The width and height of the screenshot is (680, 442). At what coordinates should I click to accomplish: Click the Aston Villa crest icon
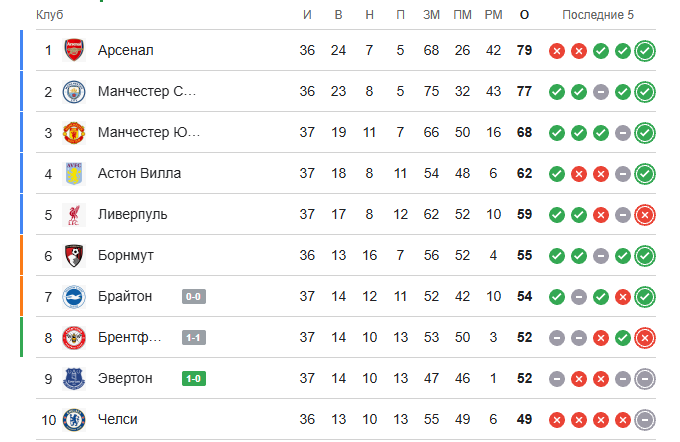(x=74, y=174)
